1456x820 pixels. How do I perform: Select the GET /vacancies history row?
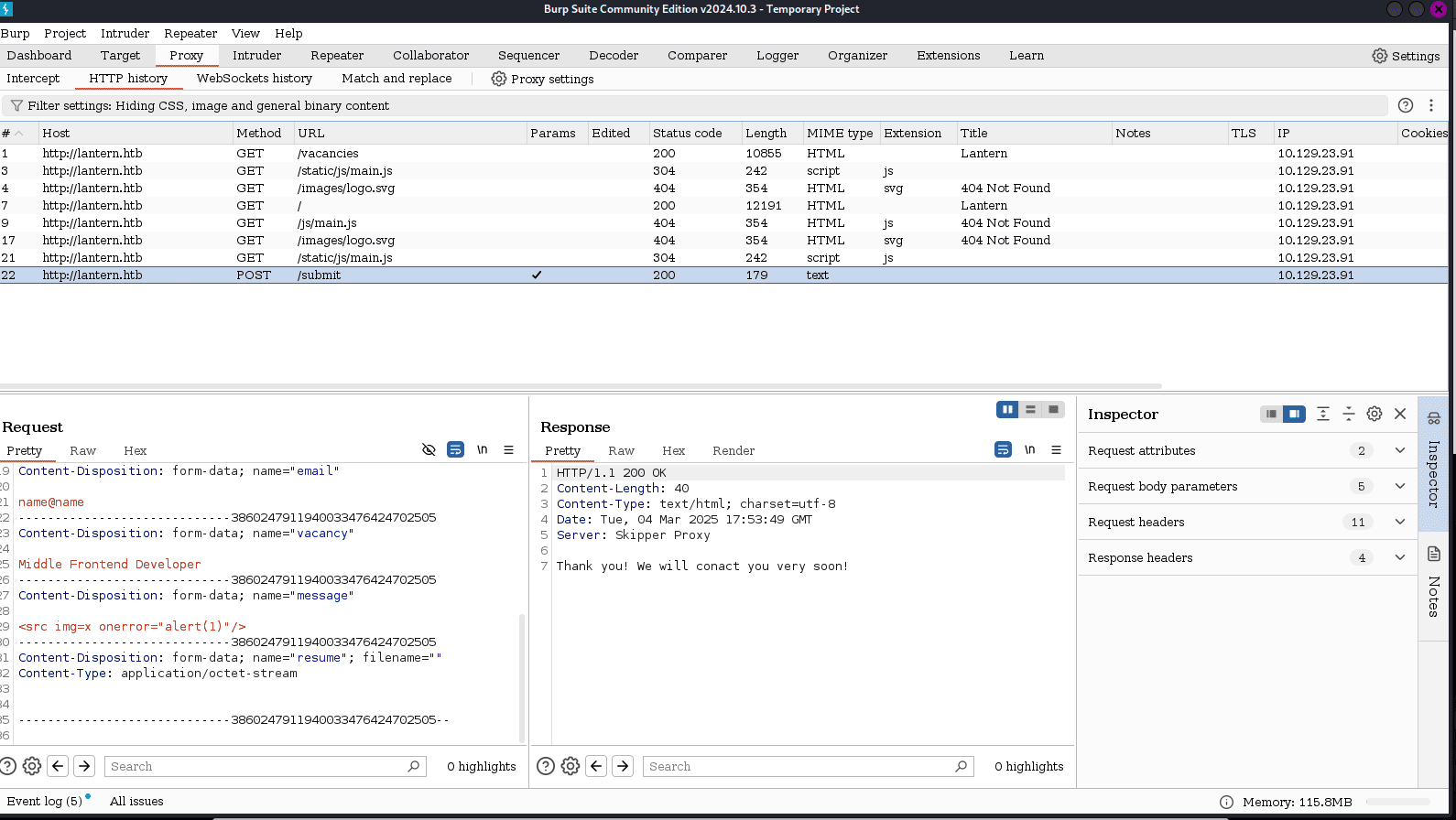point(723,154)
